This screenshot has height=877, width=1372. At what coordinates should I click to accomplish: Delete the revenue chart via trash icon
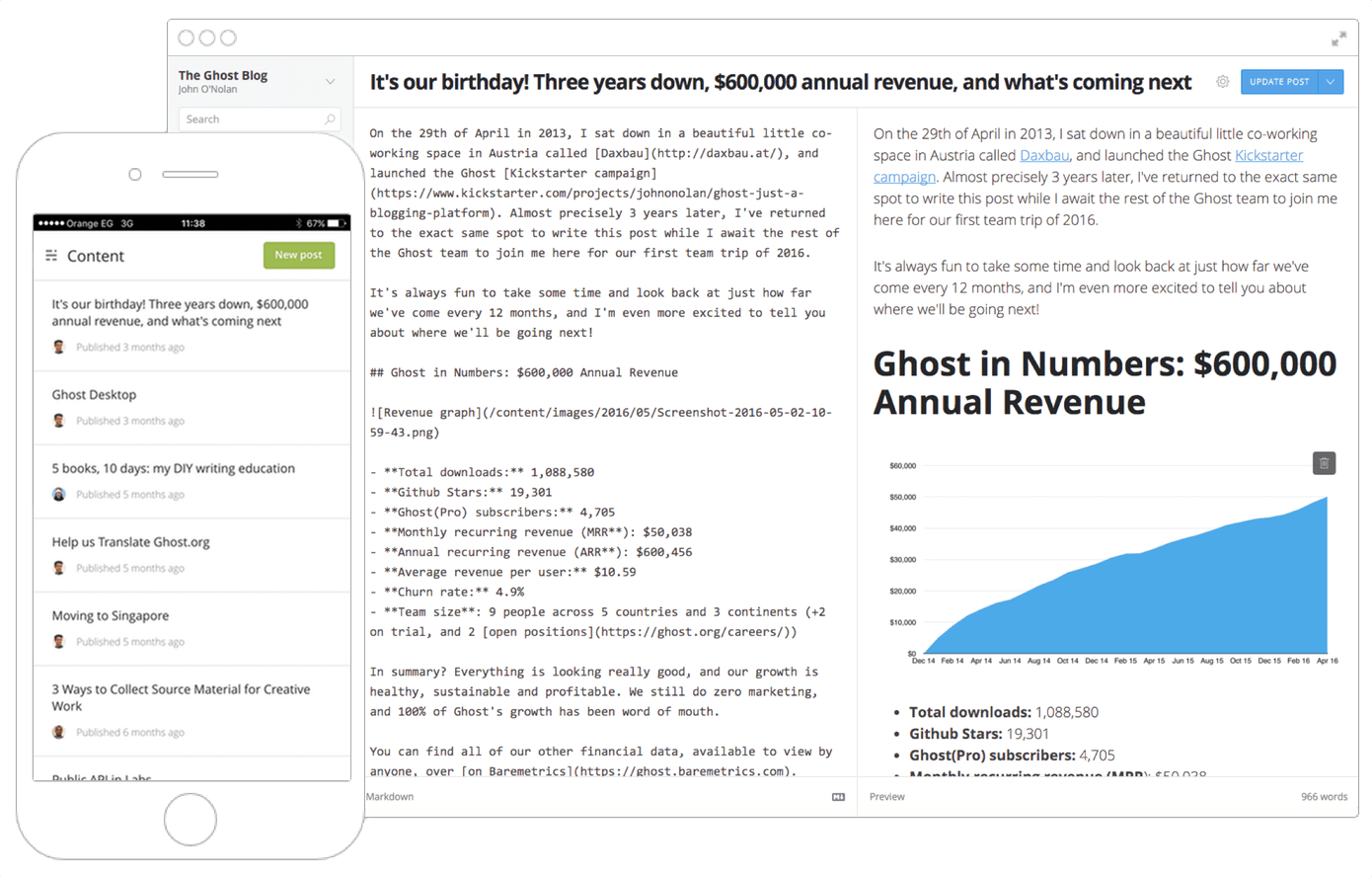click(1324, 462)
